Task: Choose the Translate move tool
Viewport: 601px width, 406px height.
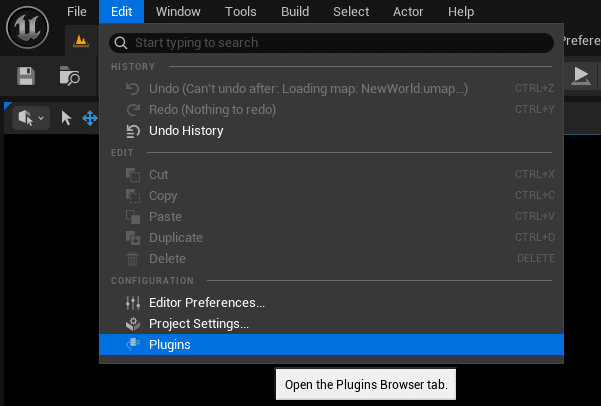Action: coord(90,118)
